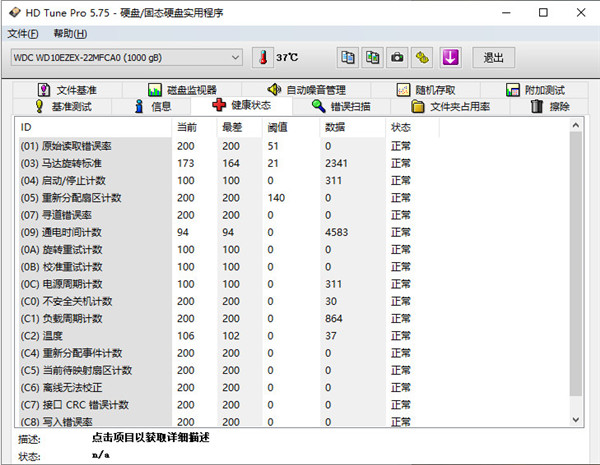Screen dimensions: 600x465
Task: Click the camera save screenshot icon
Action: click(x=397, y=57)
